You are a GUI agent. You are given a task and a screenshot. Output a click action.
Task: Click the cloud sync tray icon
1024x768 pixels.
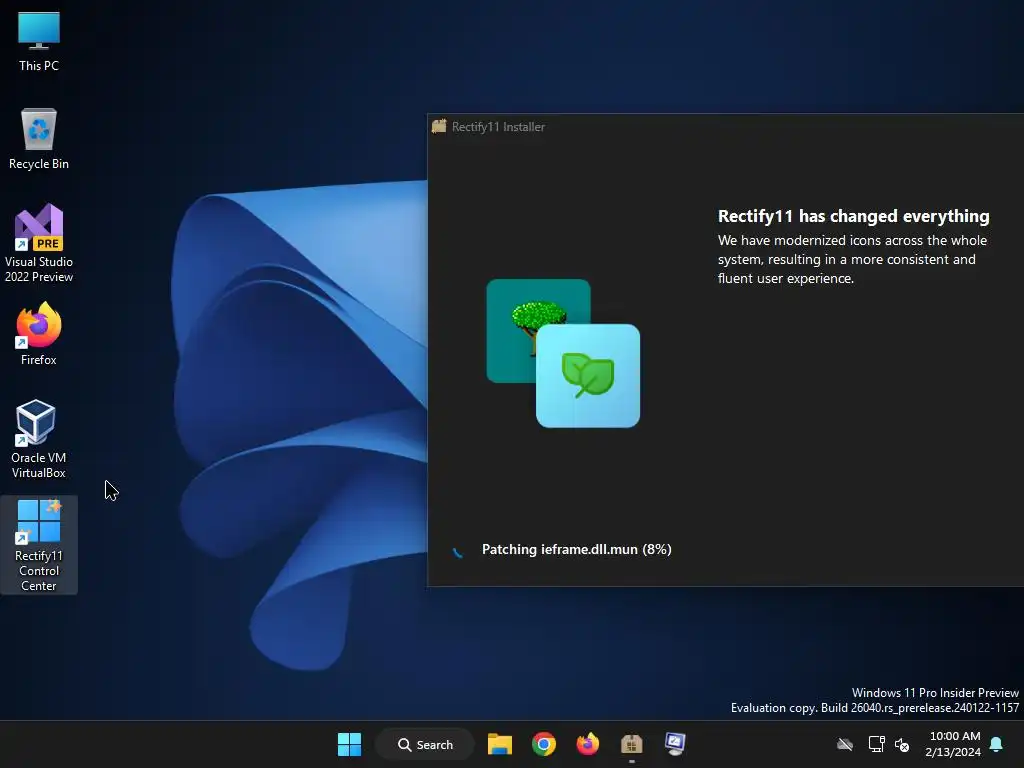(845, 744)
